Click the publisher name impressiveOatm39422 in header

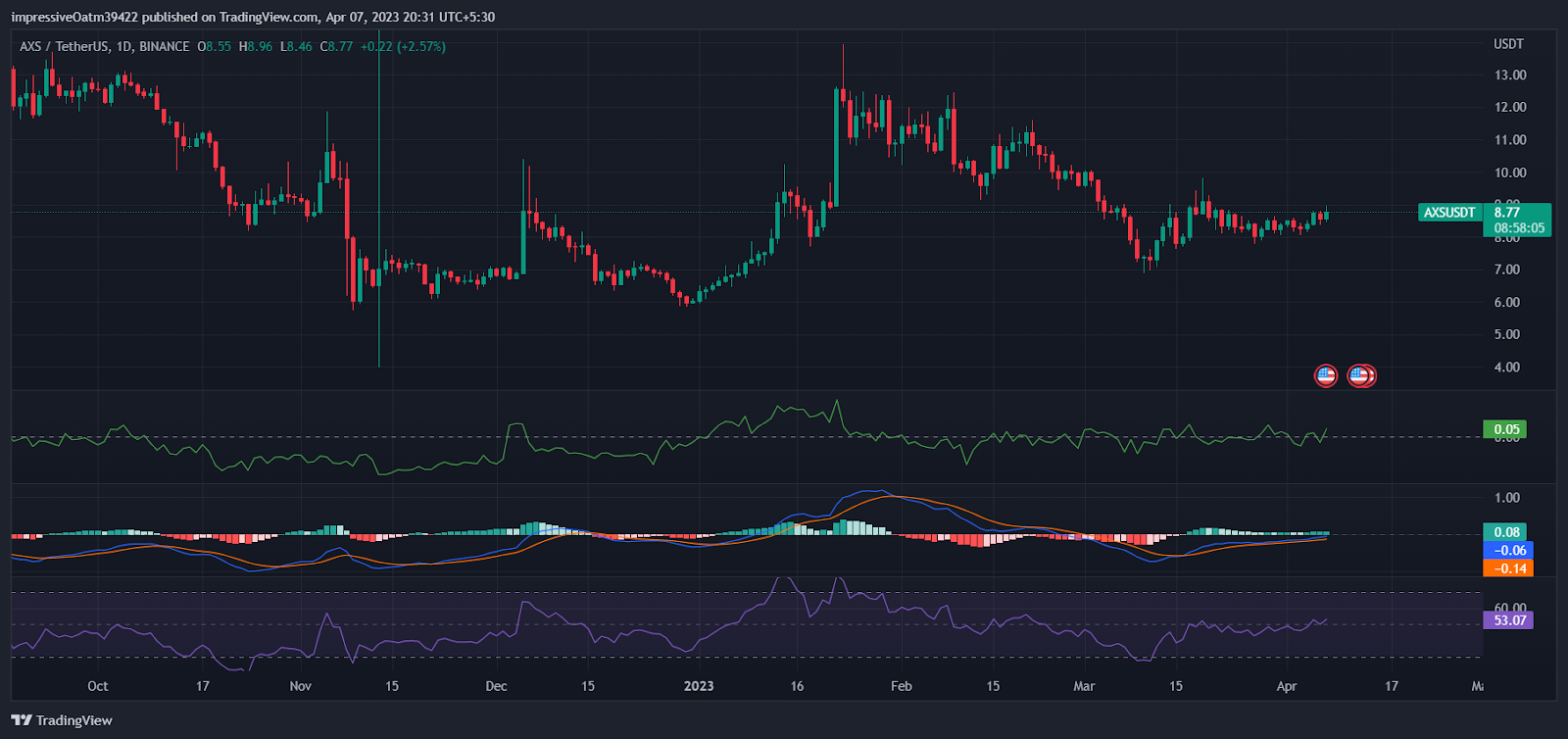[74, 17]
